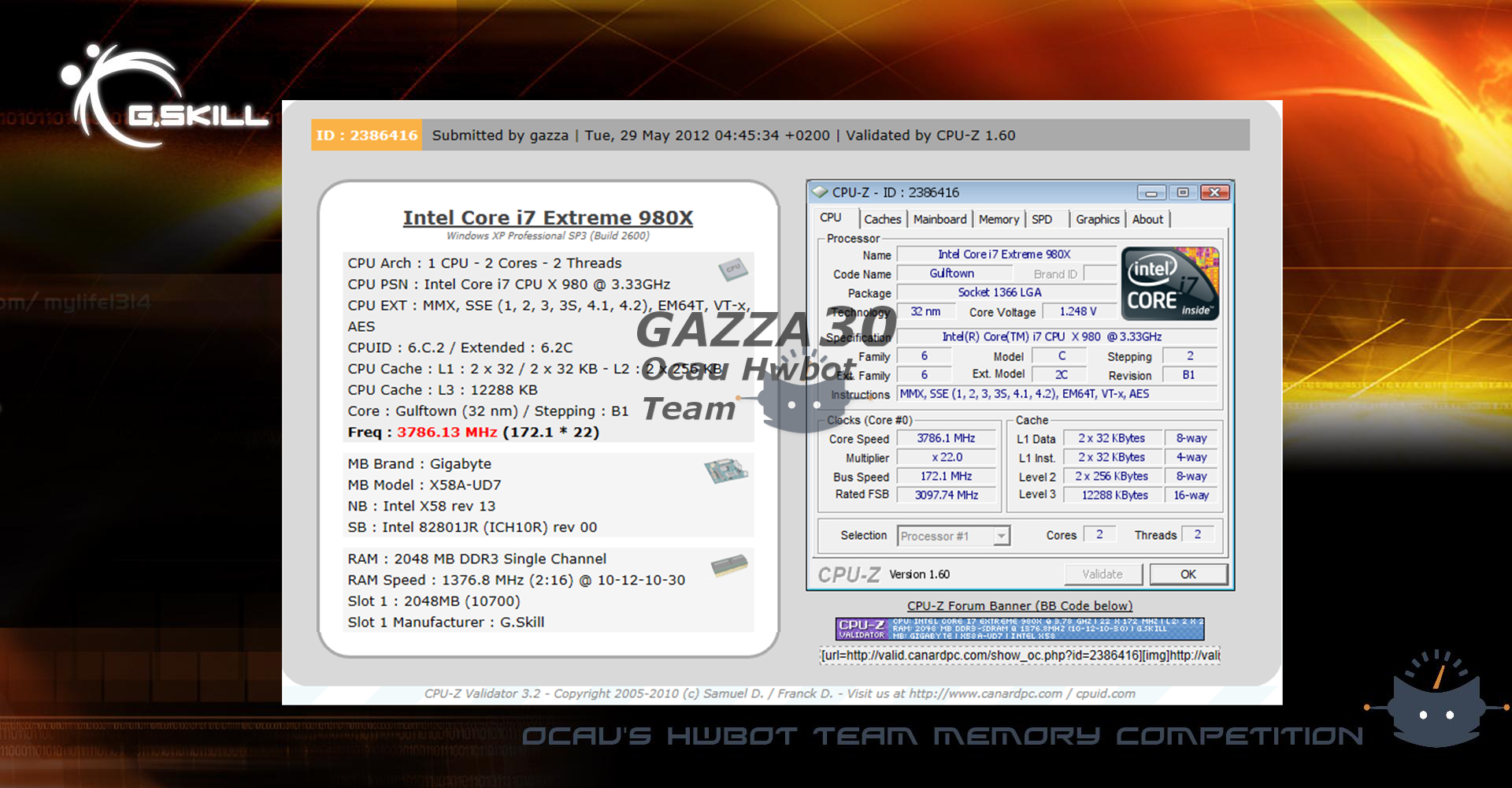Click the CPU chip icon in specs panel
The height and width of the screenshot is (788, 1512).
[732, 269]
